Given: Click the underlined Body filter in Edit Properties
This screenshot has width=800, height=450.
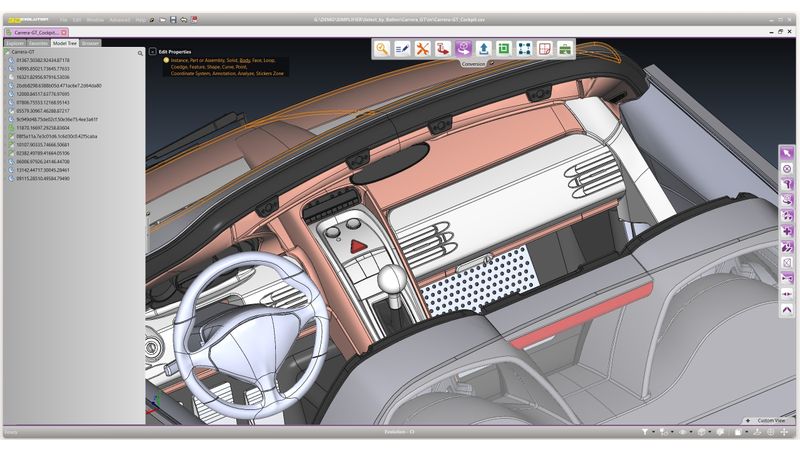Looking at the screenshot, I should click(x=245, y=60).
